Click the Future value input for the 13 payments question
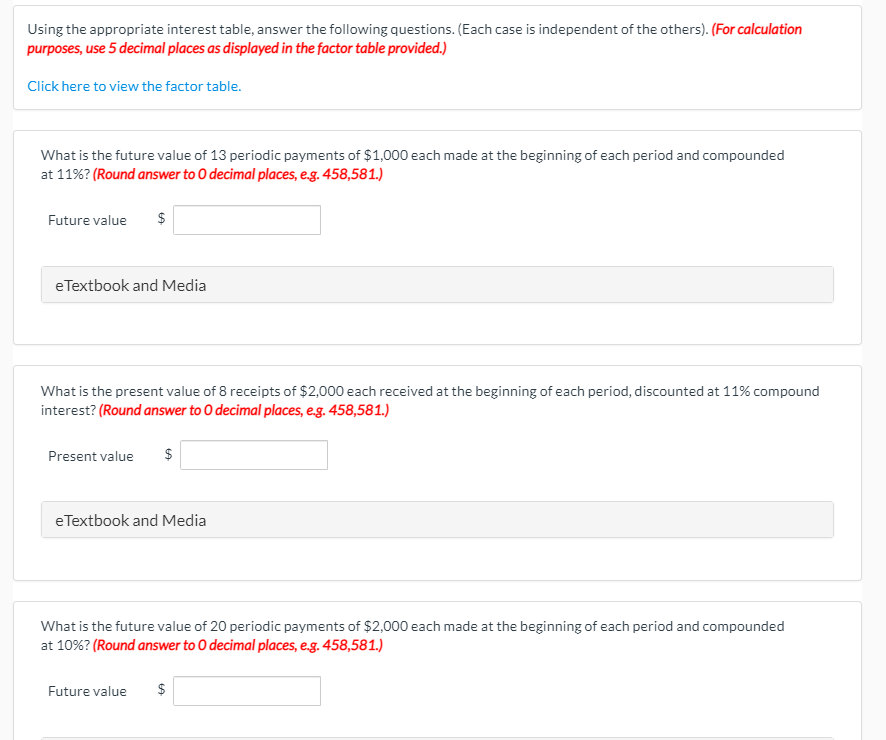 click(x=246, y=219)
